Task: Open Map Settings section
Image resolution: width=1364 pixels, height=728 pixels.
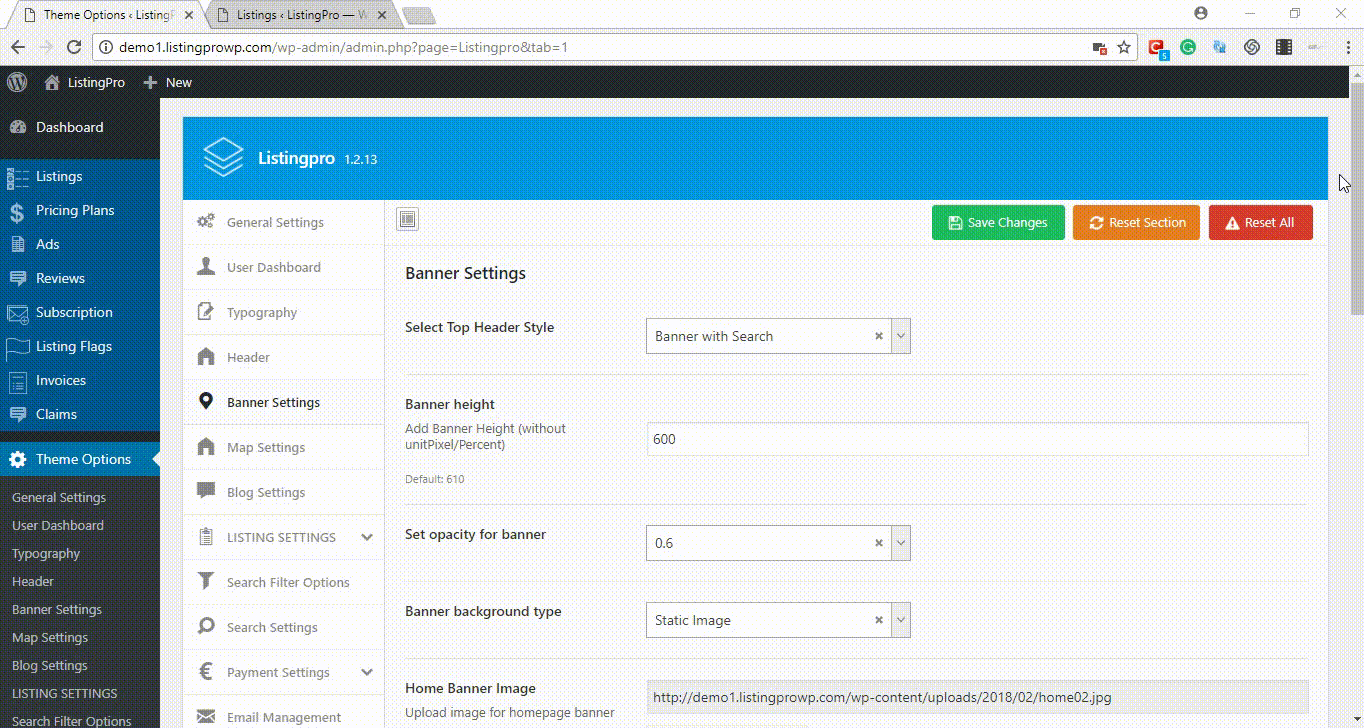Action: pyautogui.click(x=284, y=447)
